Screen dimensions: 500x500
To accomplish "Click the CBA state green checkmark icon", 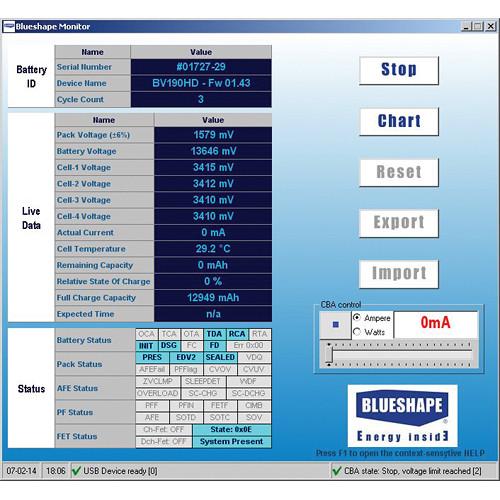I will click(x=337, y=471).
